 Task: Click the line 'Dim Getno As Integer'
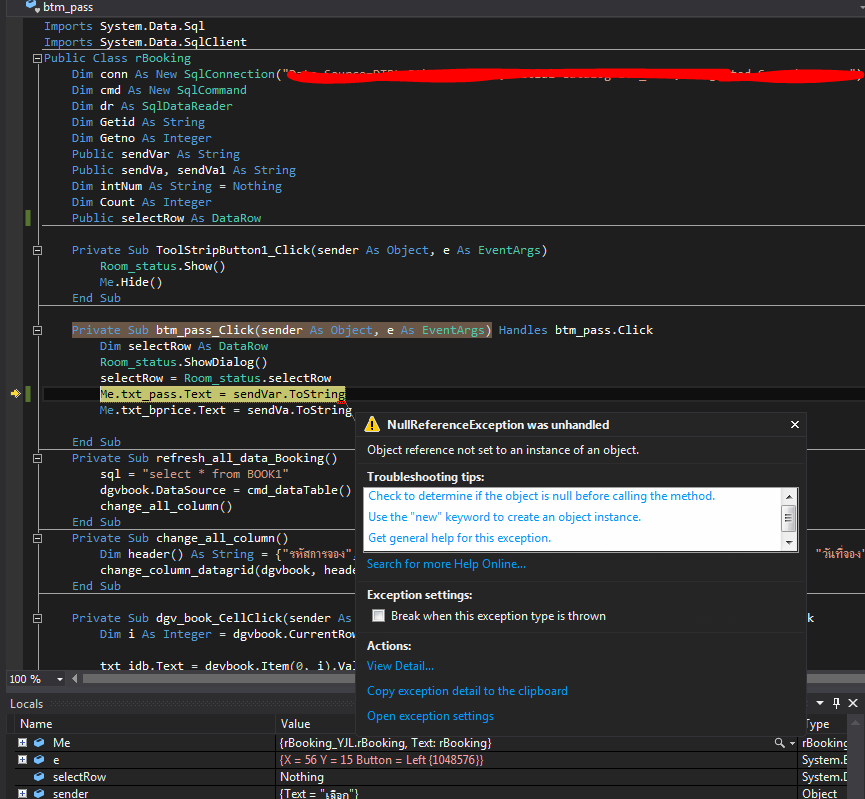click(142, 138)
